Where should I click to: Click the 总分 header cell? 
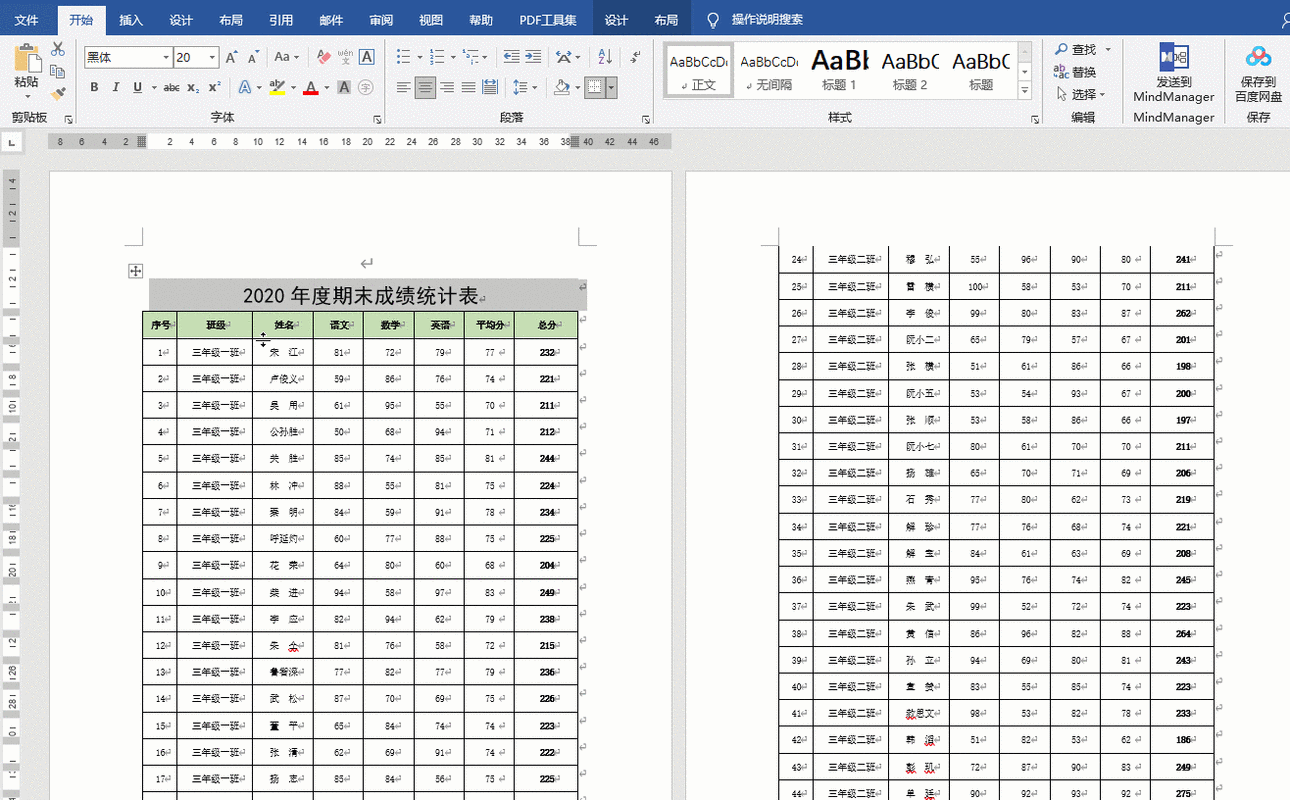point(546,325)
